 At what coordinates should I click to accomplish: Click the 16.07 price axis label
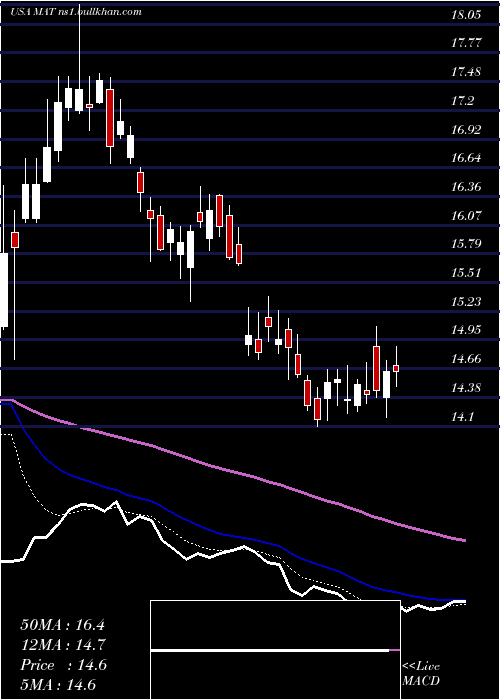[x=466, y=216]
